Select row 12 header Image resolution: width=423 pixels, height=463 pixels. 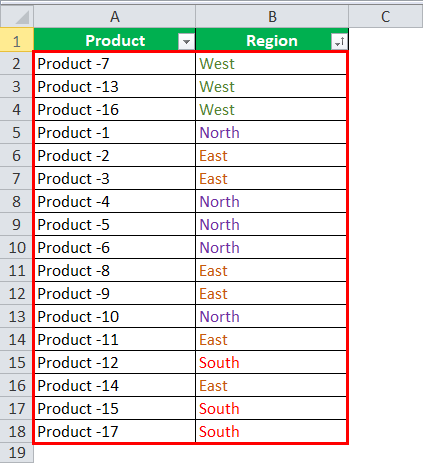16,294
